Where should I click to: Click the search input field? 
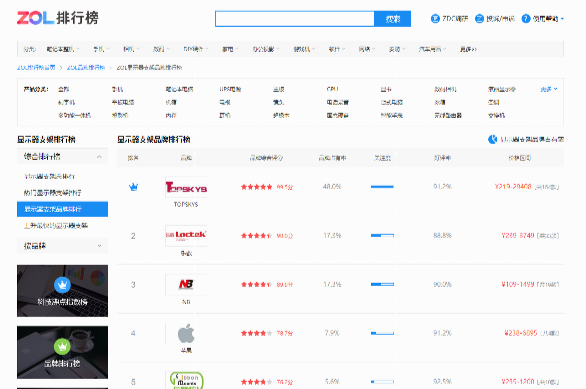coord(294,19)
